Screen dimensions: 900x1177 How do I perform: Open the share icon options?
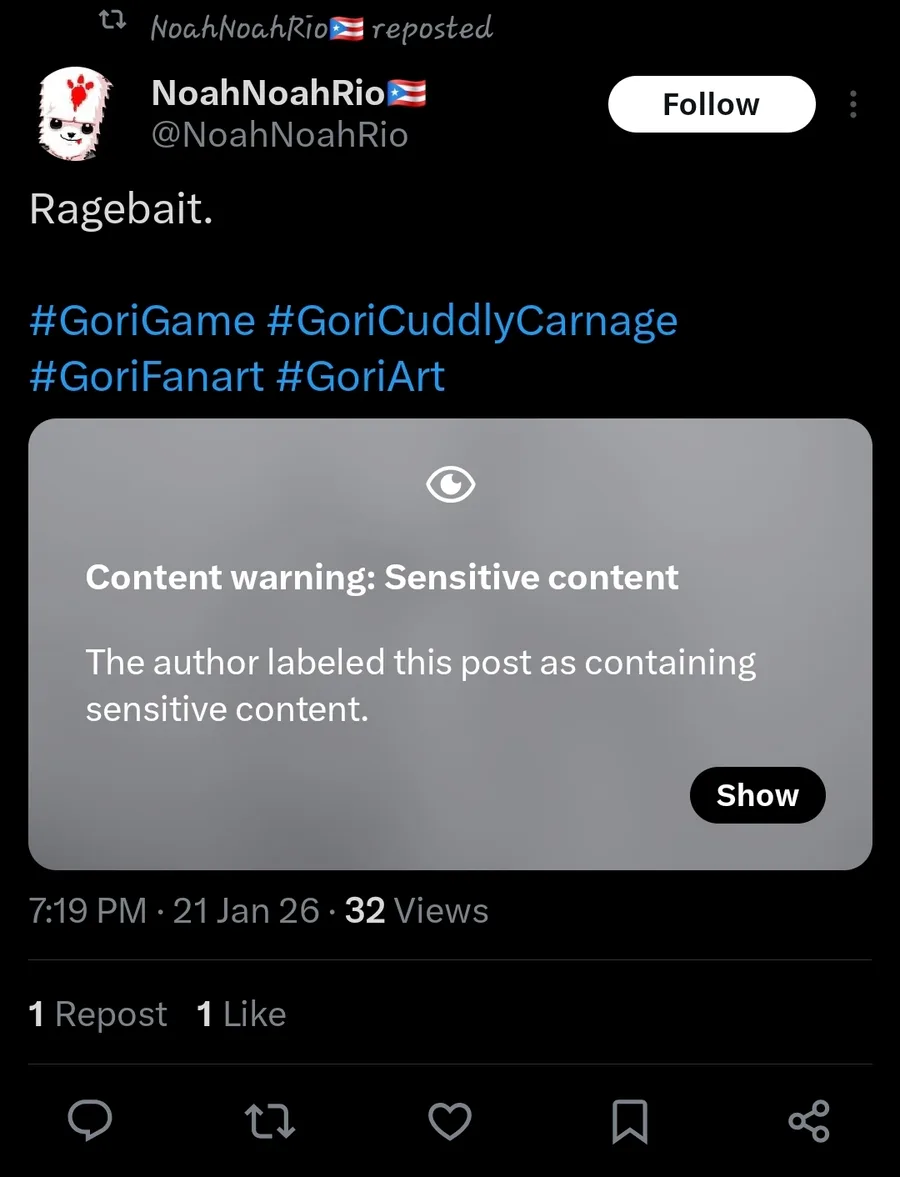pyautogui.click(x=809, y=1120)
